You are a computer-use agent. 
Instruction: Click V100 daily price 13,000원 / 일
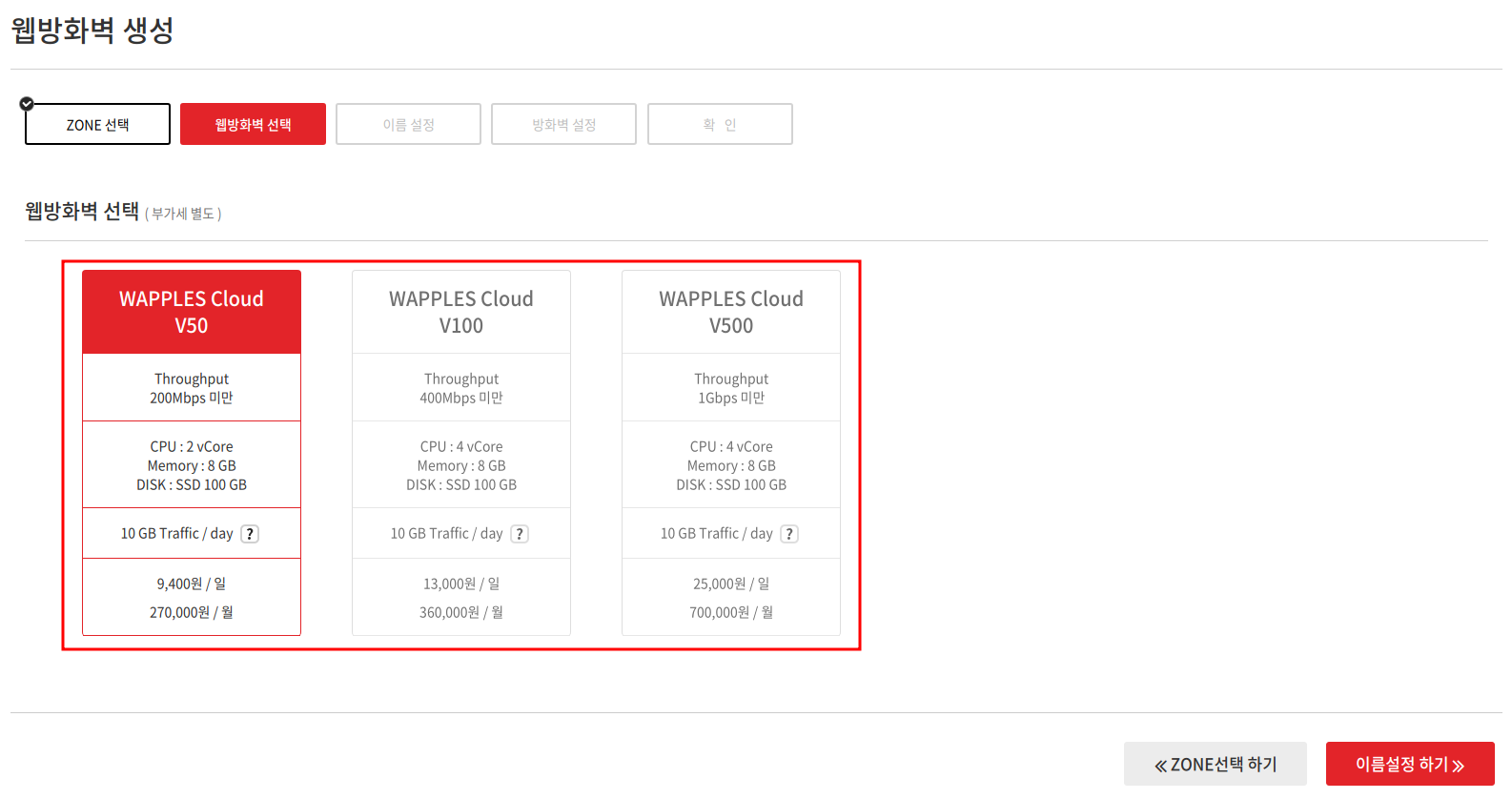click(x=461, y=584)
